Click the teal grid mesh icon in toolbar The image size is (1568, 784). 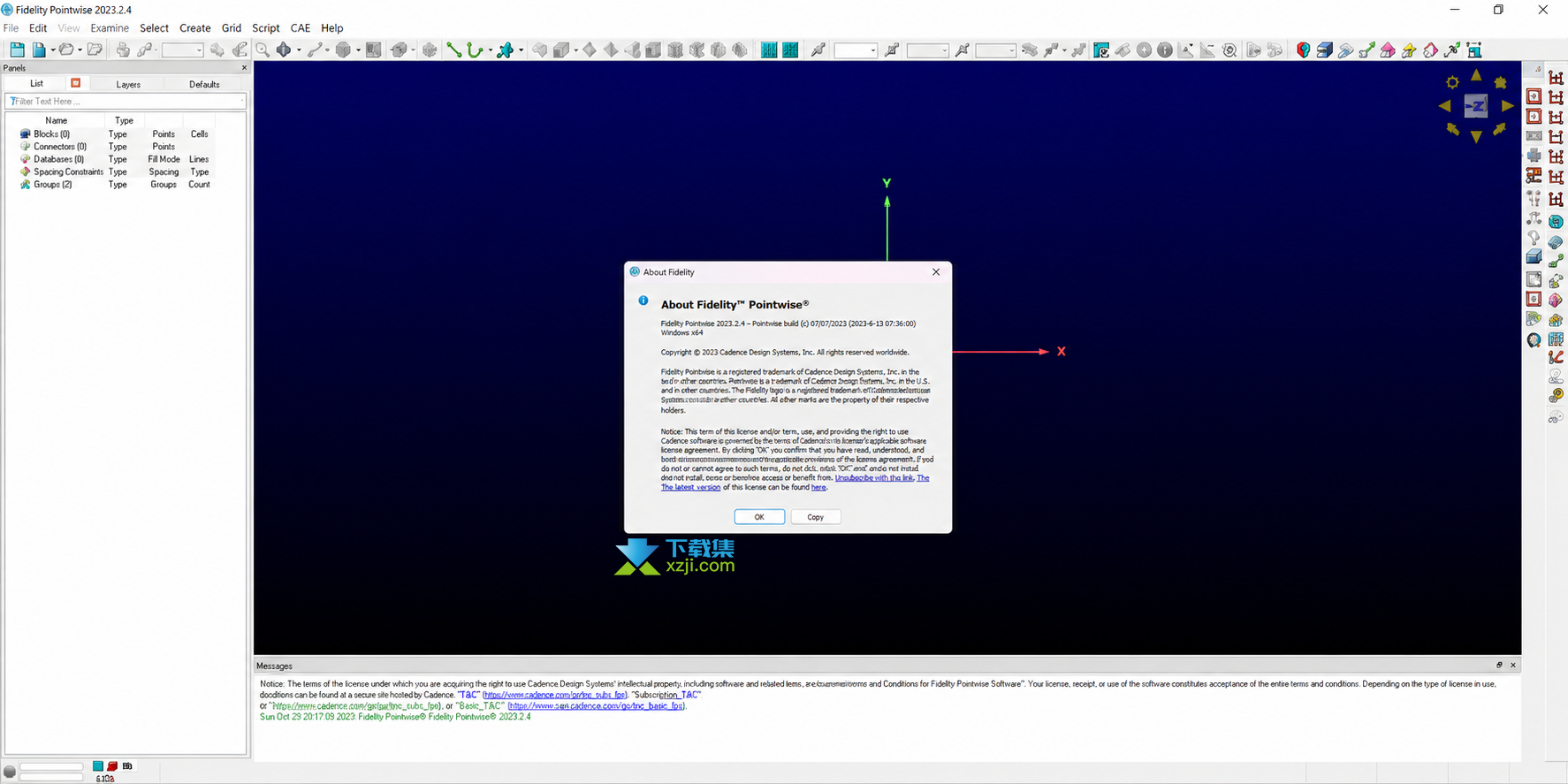point(769,50)
